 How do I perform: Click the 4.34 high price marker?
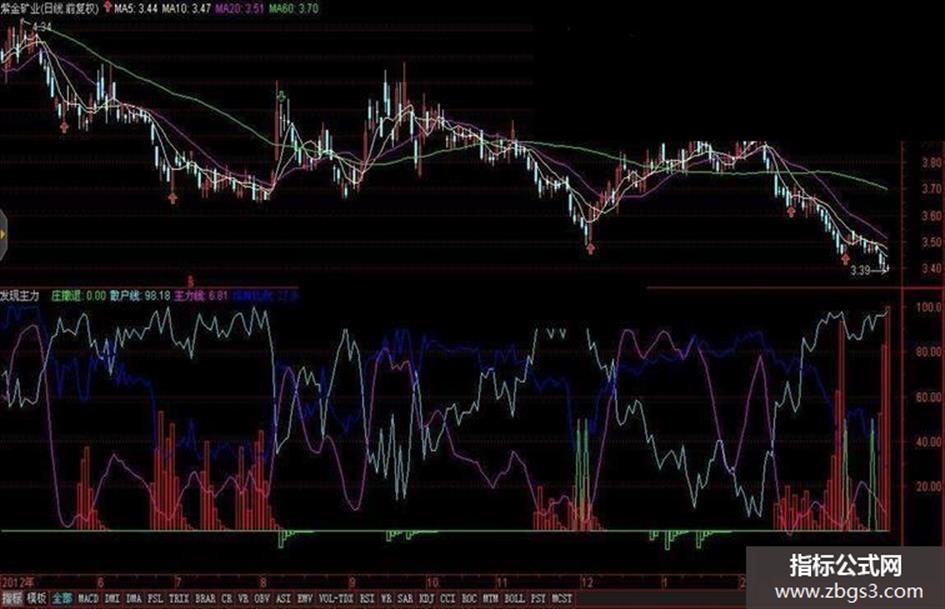(x=42, y=27)
